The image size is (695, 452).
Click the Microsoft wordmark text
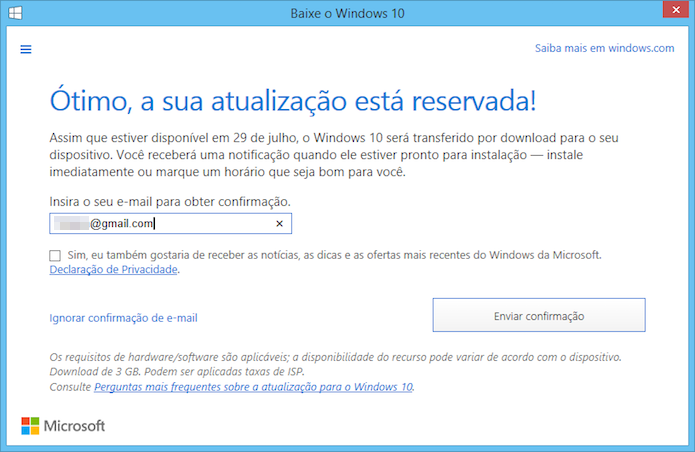pyautogui.click(x=74, y=426)
